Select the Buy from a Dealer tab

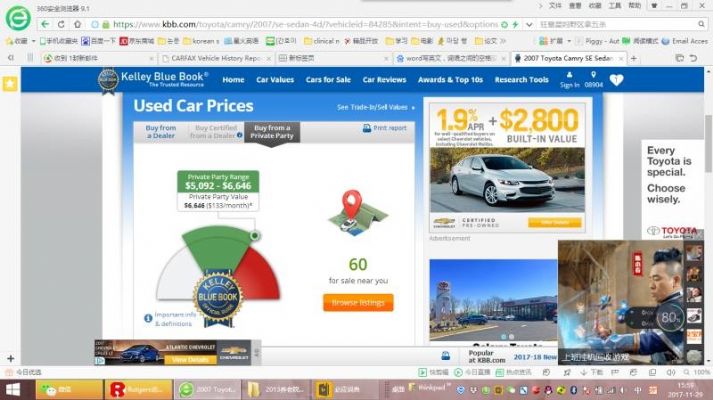click(161, 131)
